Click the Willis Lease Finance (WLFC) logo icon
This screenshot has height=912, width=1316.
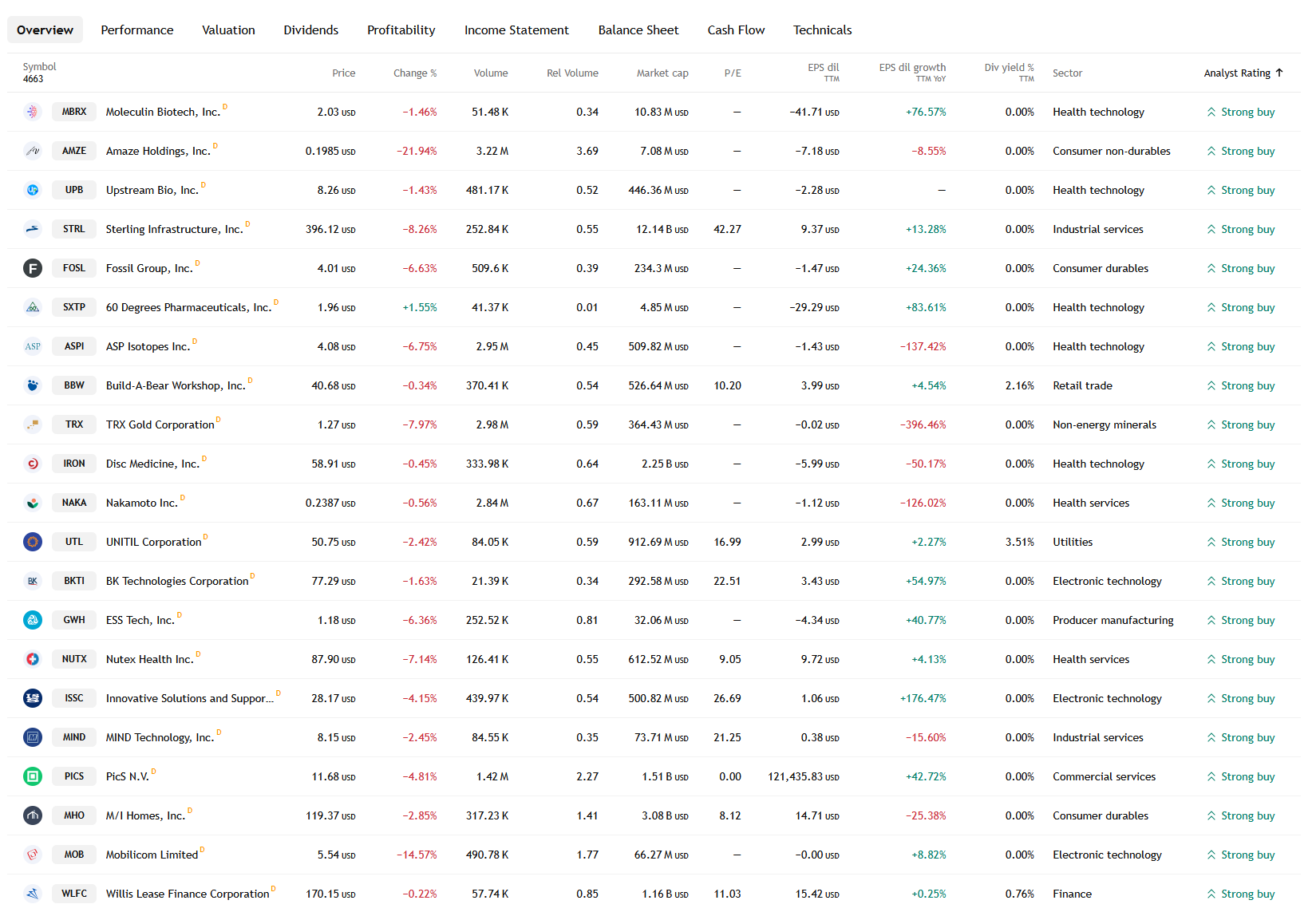tap(33, 894)
